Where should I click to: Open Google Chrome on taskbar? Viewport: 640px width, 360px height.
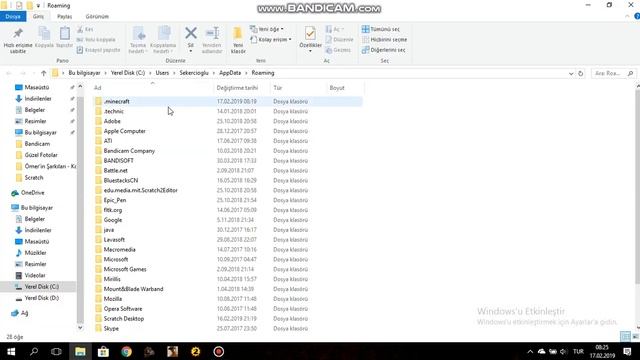tap(127, 351)
